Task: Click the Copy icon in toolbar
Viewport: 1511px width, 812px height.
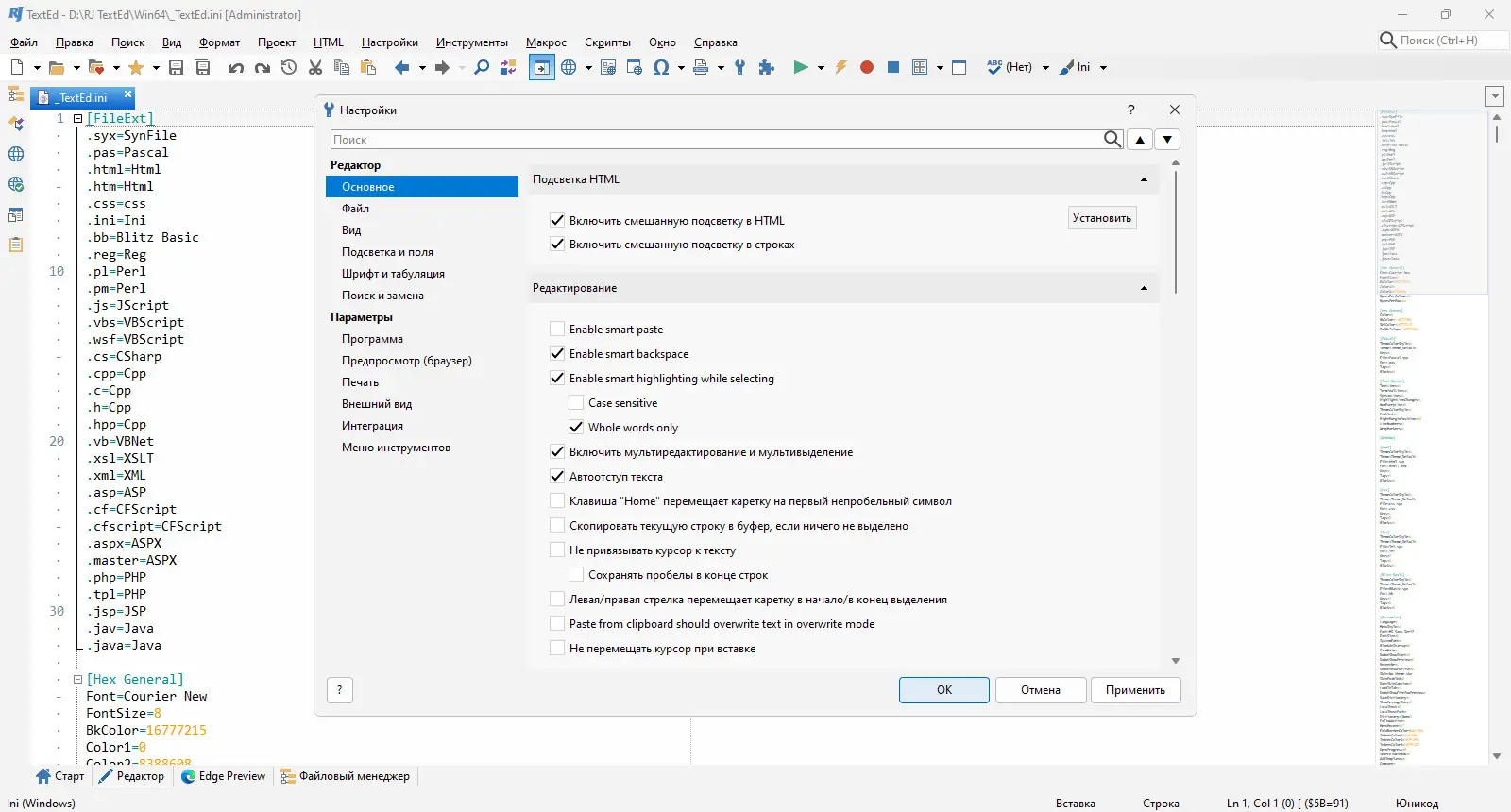Action: 342,67
